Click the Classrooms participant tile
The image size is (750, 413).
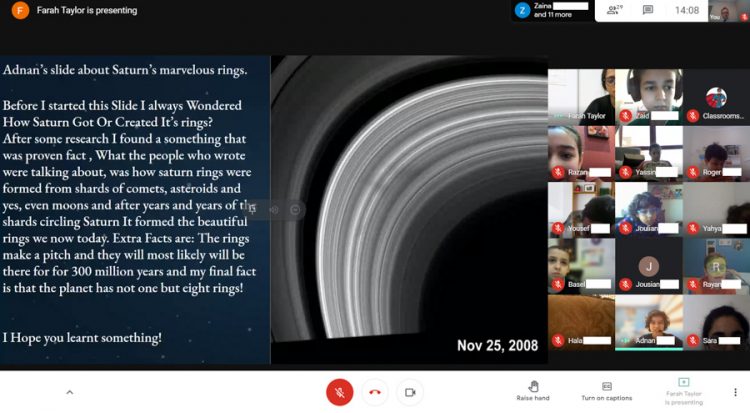[x=716, y=97]
